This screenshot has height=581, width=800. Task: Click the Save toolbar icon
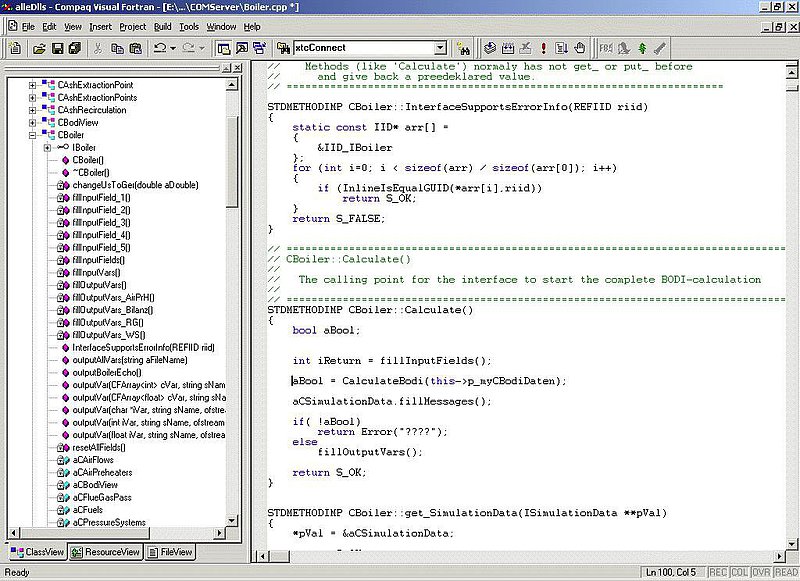[58, 48]
